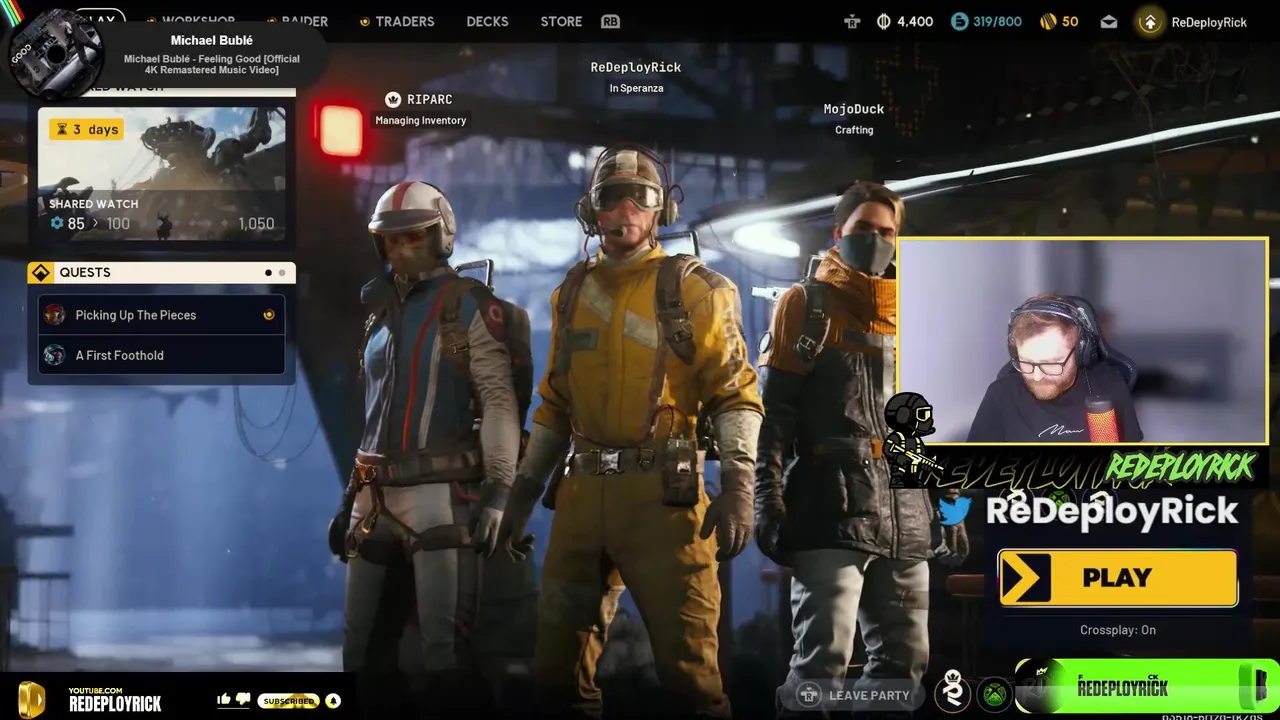This screenshot has height=720, width=1280.
Task: Click the 3 days timer badge
Action: (x=87, y=129)
